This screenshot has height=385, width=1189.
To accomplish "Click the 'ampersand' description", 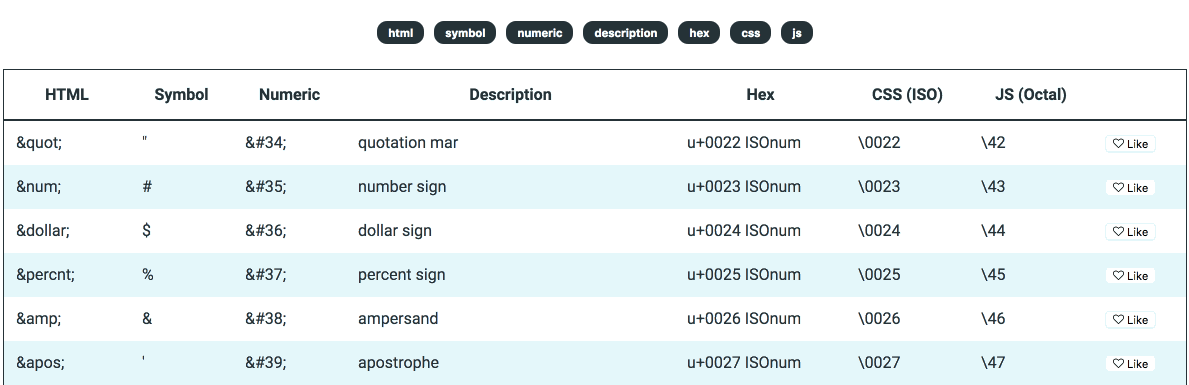I will [398, 318].
